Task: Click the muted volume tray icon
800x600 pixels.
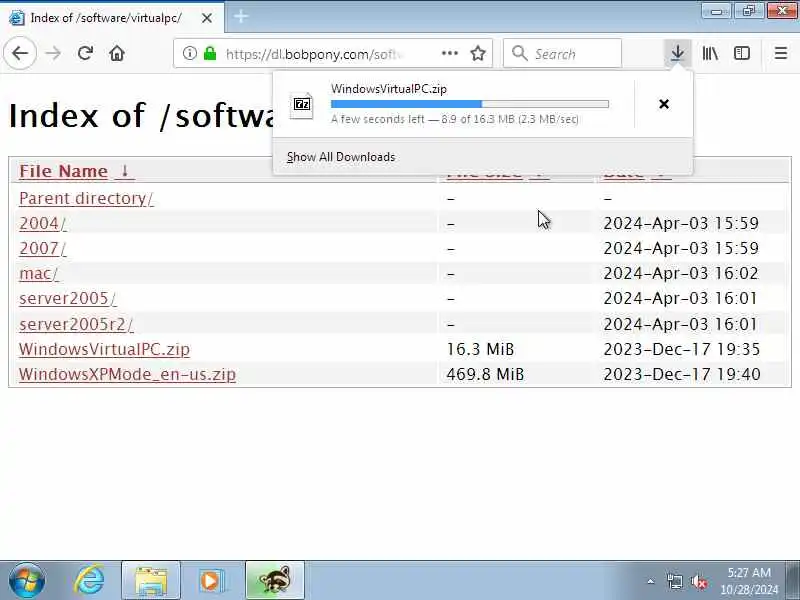Action: (698, 581)
